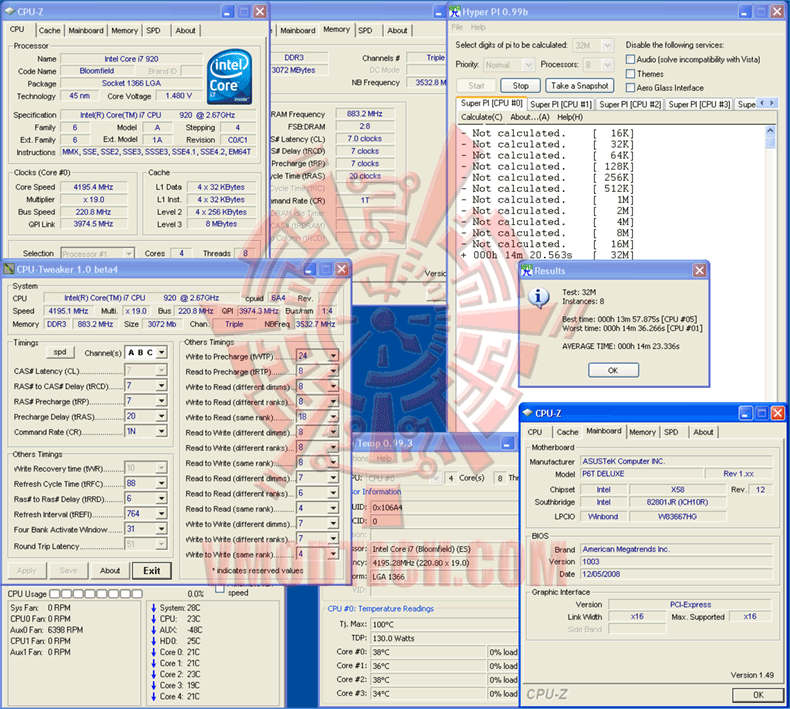Click the Core 2 temperature arrow icon
Viewport: 790px width, 709px height.
pyautogui.click(x=153, y=674)
